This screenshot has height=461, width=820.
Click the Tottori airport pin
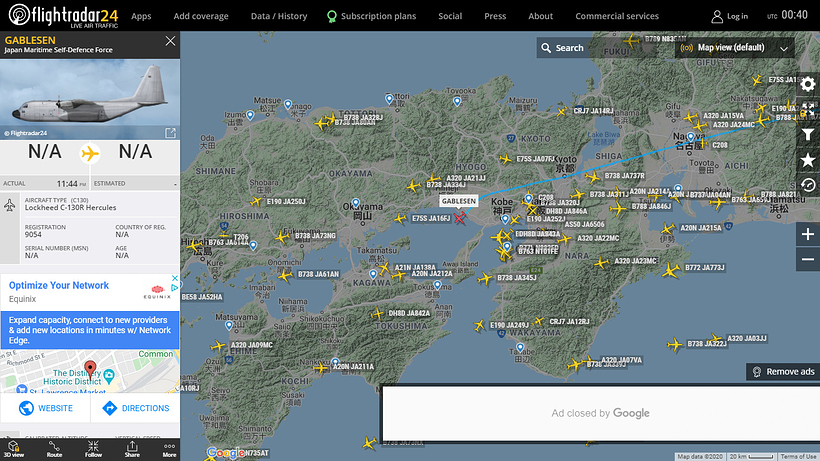[x=389, y=99]
